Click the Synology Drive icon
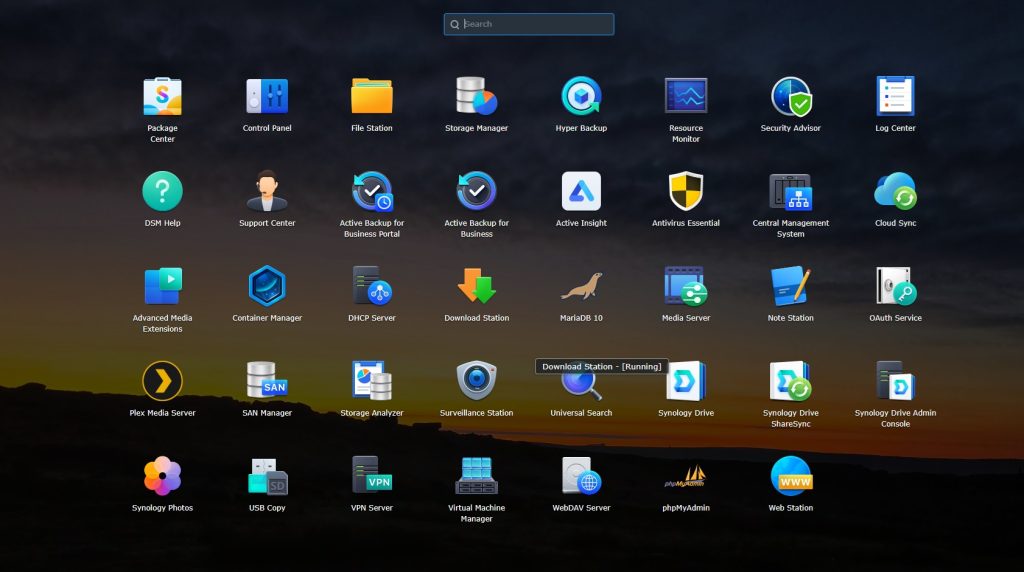The height and width of the screenshot is (572, 1024). (686, 381)
